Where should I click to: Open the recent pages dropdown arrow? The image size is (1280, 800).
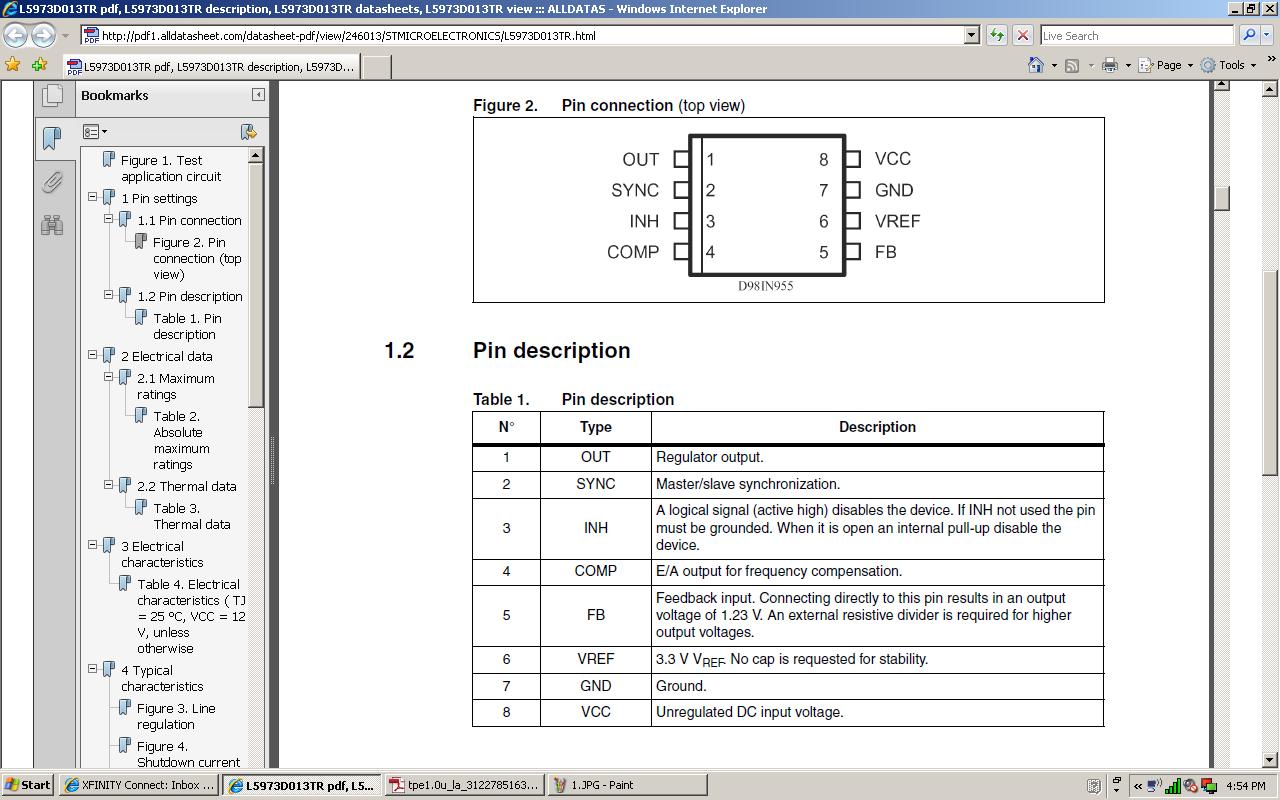click(x=65, y=36)
